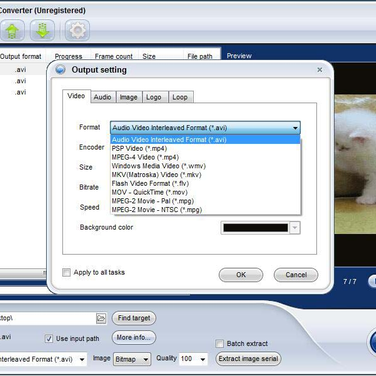Select MPEG-2 Movie - NTSC (*.mpg)
This screenshot has width=376, height=376.
[x=205, y=210]
